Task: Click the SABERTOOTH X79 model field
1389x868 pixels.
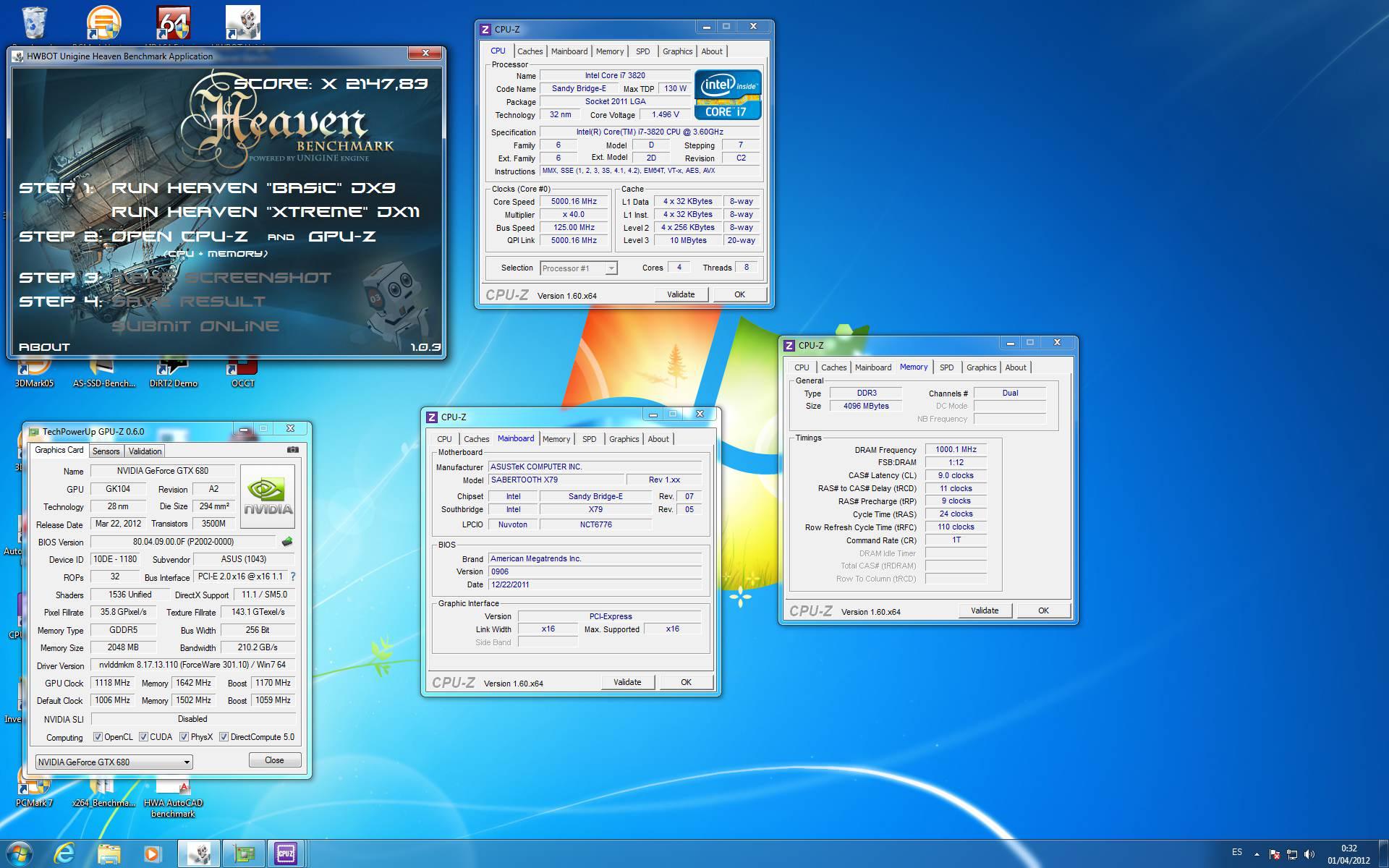Action: 556,480
